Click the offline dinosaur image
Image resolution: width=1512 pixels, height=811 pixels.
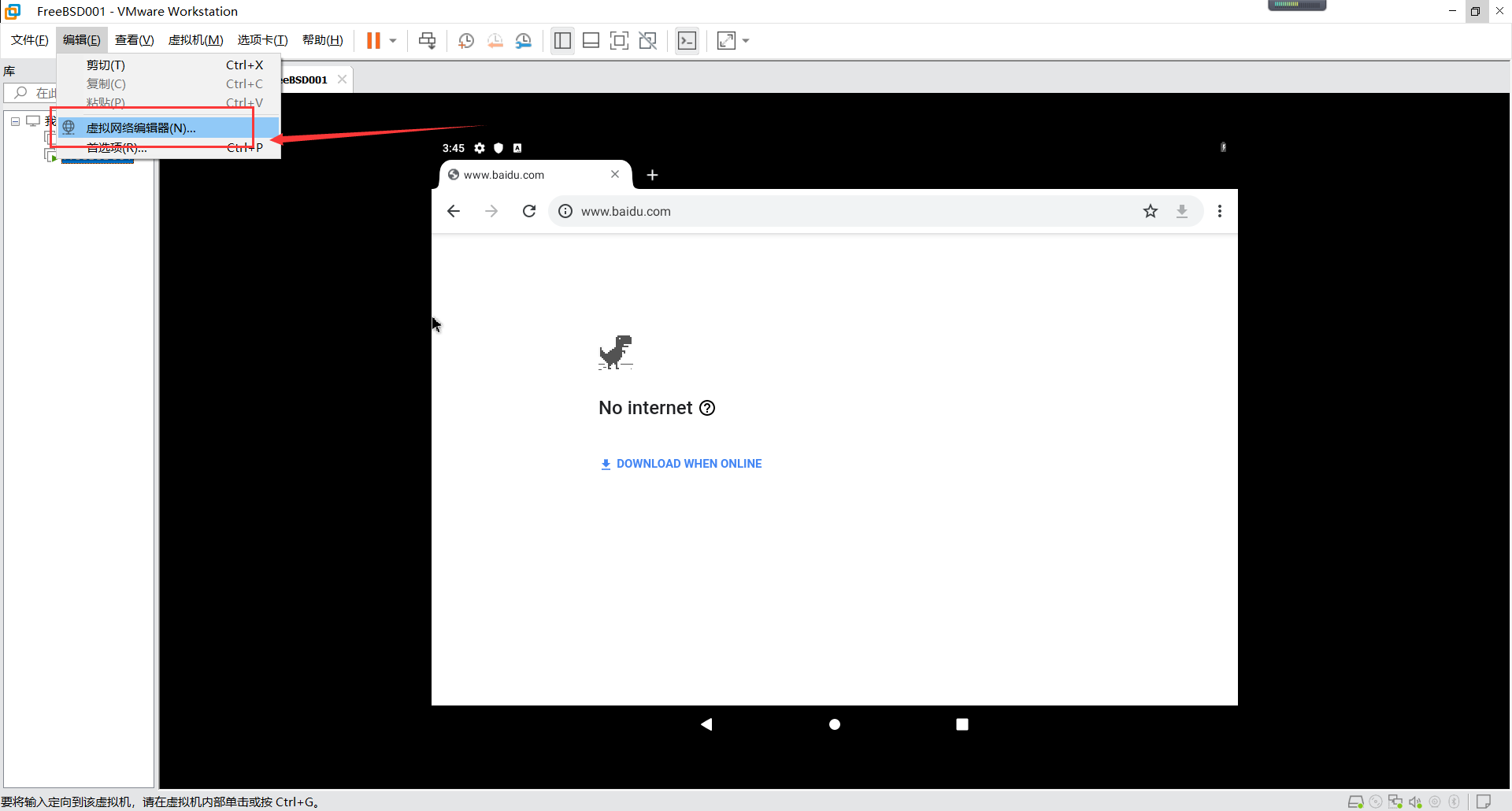click(x=616, y=352)
